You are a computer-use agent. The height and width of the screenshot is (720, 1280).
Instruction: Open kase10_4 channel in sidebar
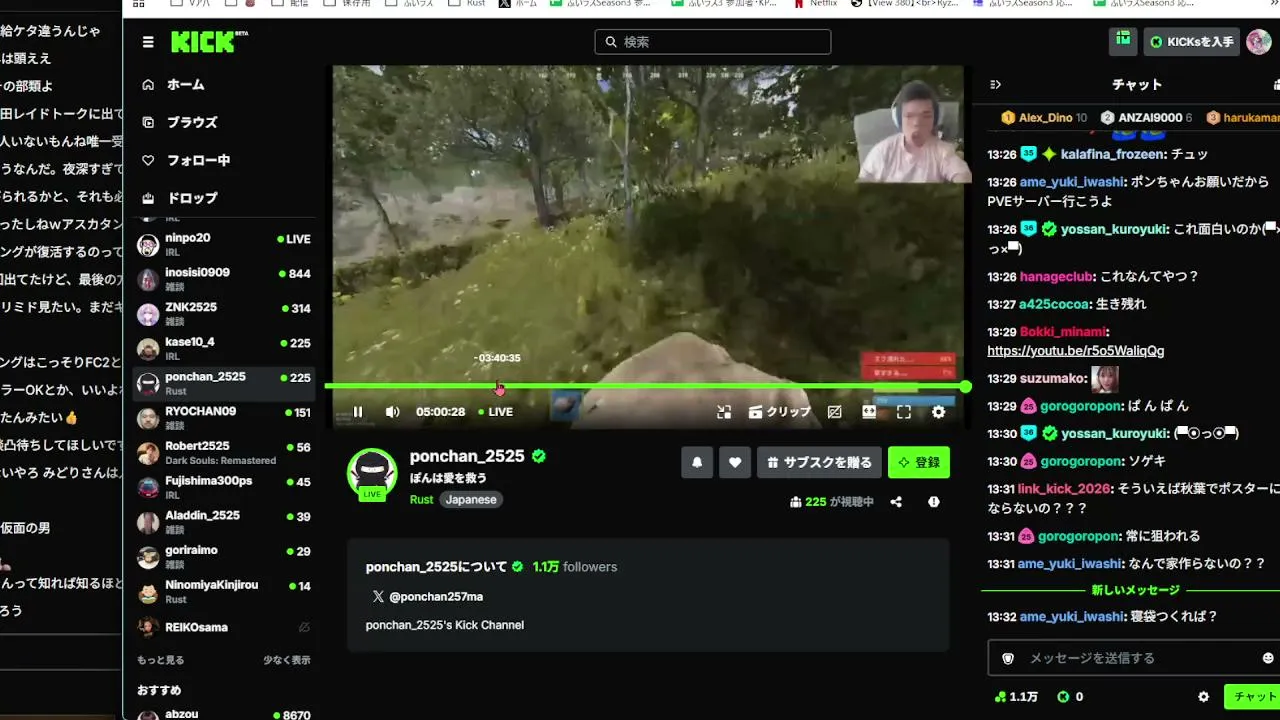click(x=224, y=348)
